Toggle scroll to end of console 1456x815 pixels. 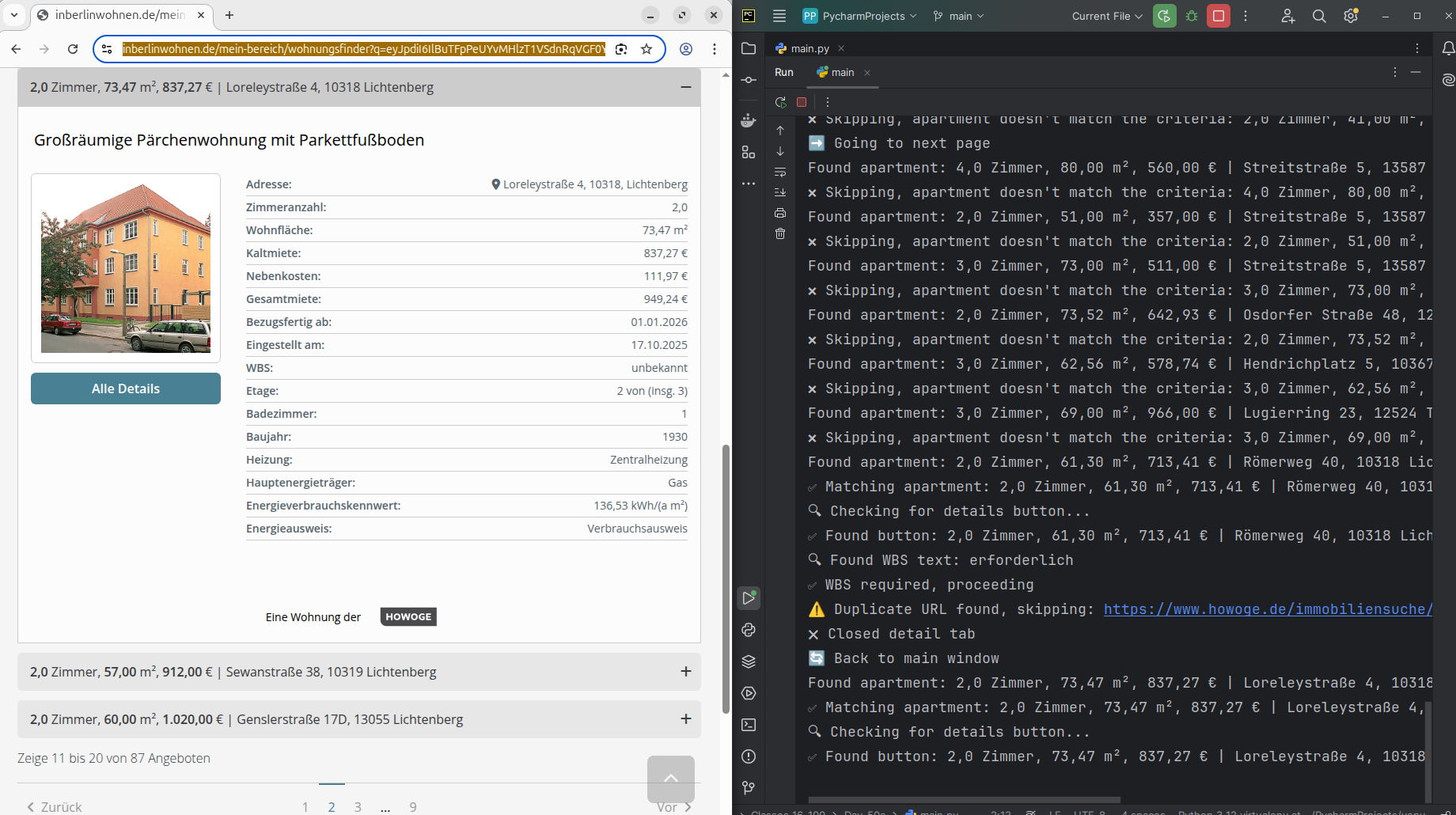pyautogui.click(x=780, y=192)
